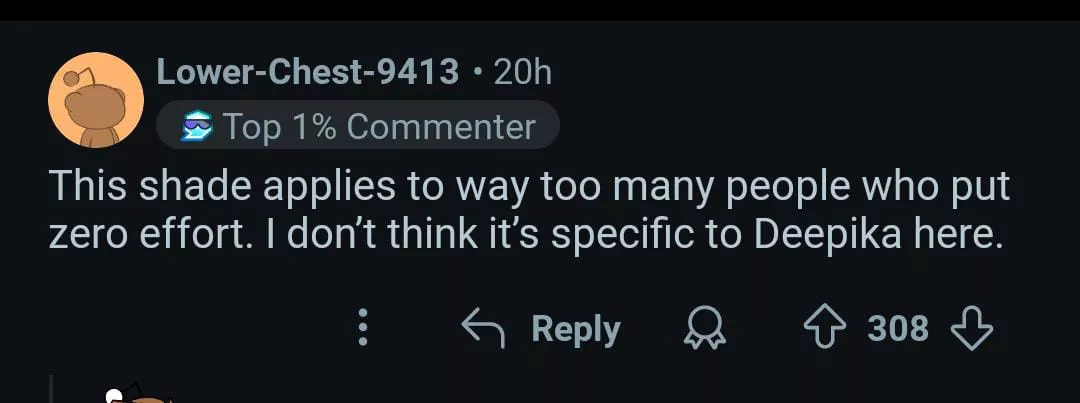This screenshot has width=1080, height=403.
Task: Tap the curved reply arrow icon
Action: click(x=484, y=328)
